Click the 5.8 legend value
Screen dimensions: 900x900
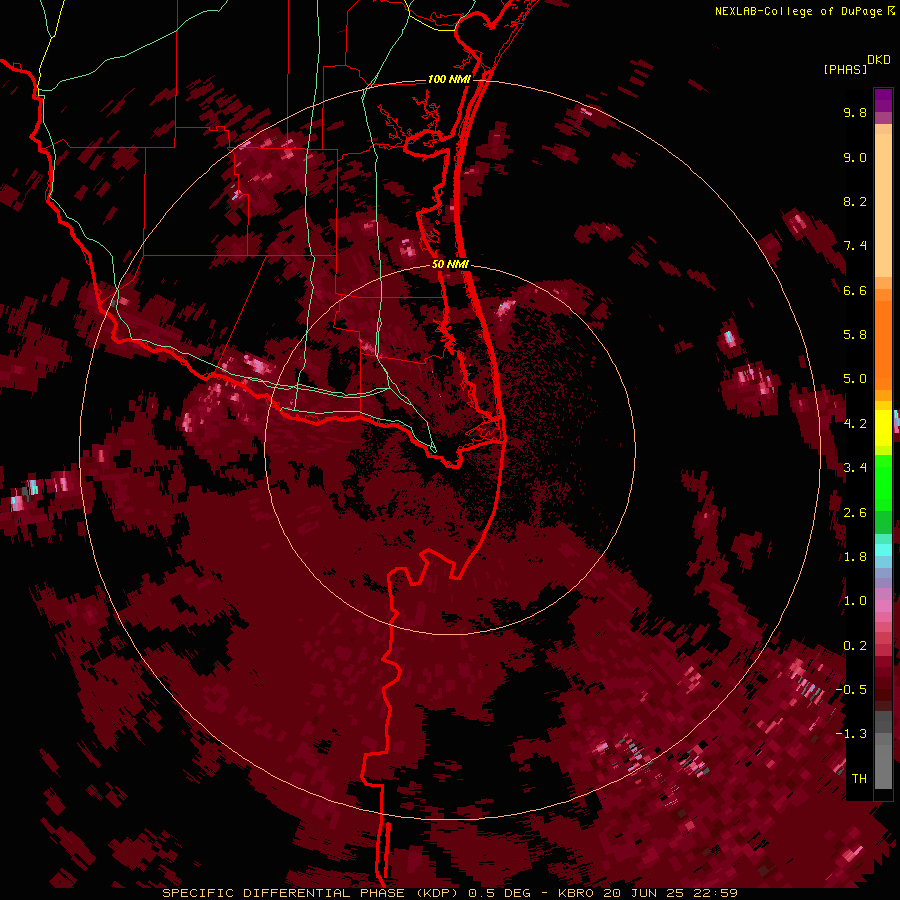[x=855, y=335]
